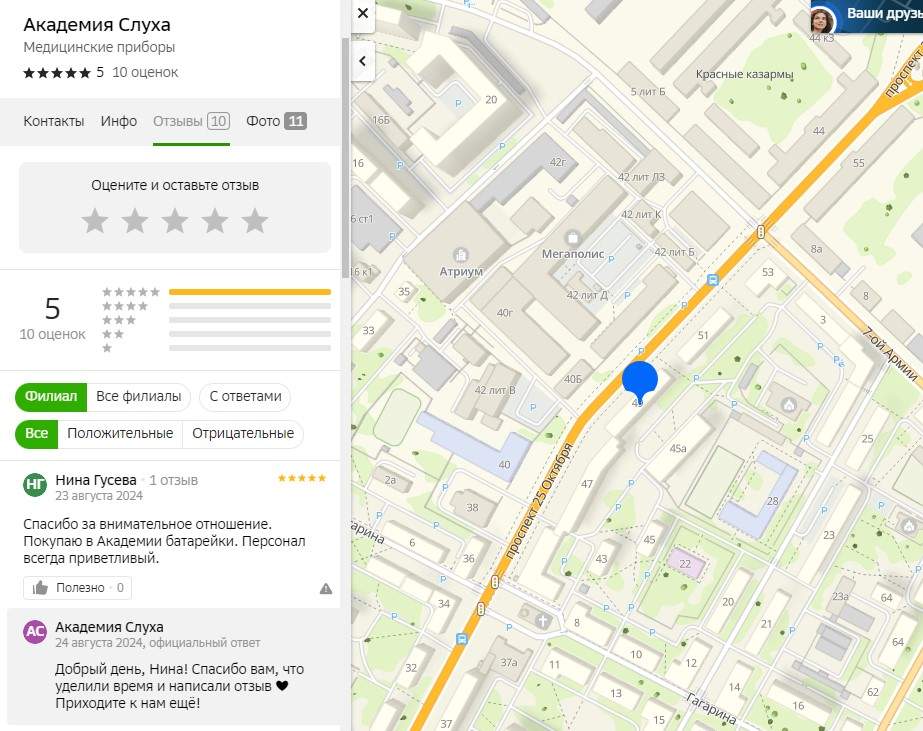The image size is (923, 731).
Task: Rate with the fifth star
Action: tap(255, 221)
